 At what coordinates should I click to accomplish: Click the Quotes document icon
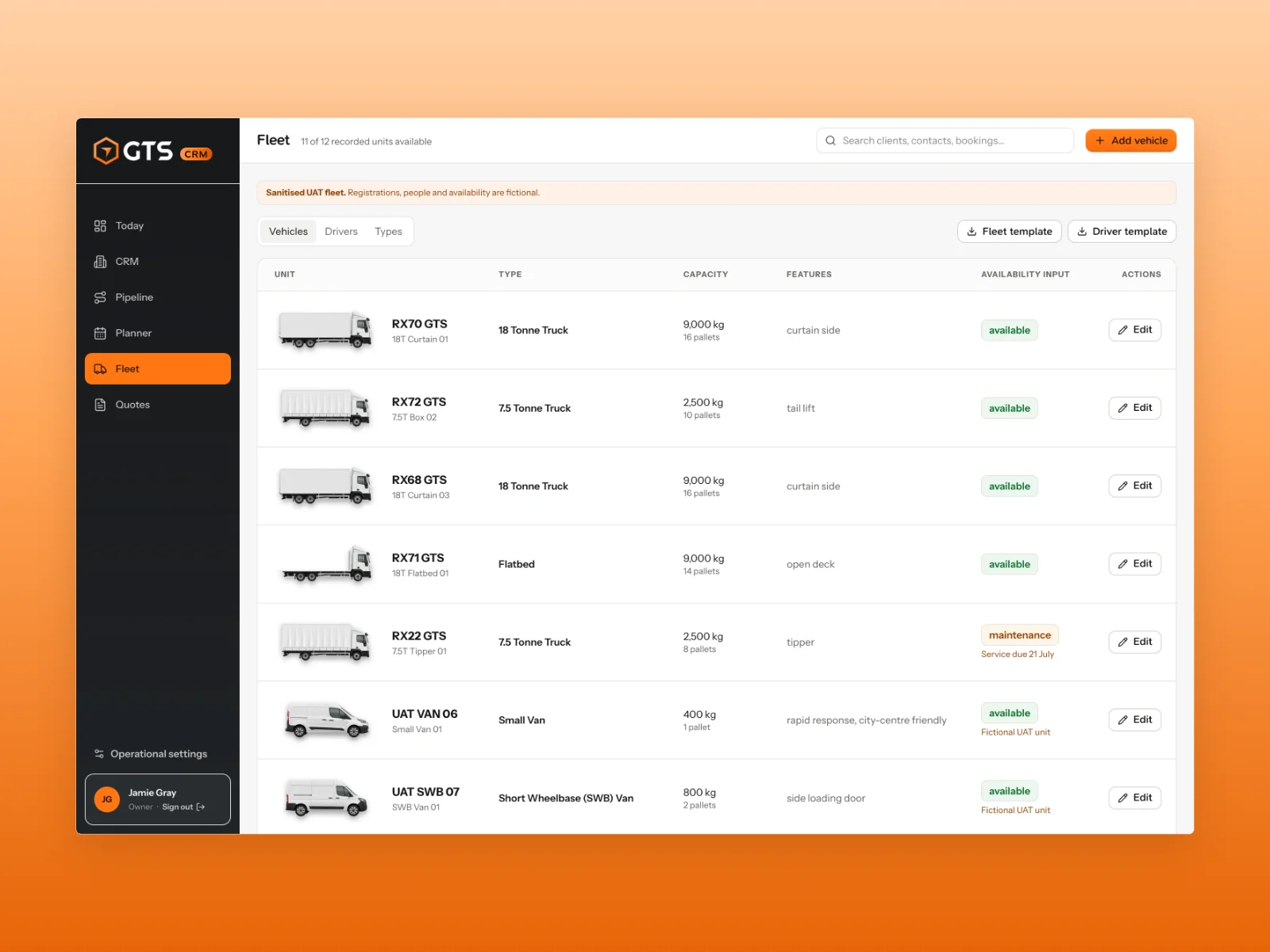(x=100, y=405)
